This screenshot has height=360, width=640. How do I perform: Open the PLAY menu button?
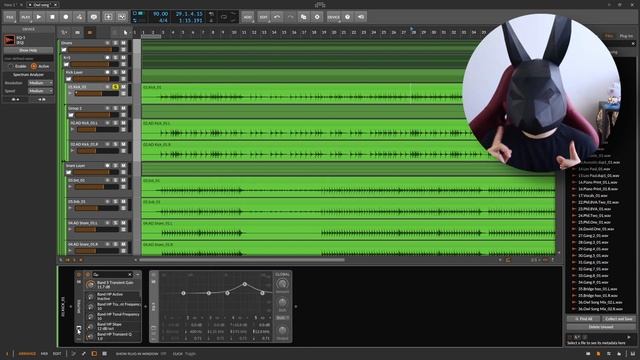click(x=25, y=17)
